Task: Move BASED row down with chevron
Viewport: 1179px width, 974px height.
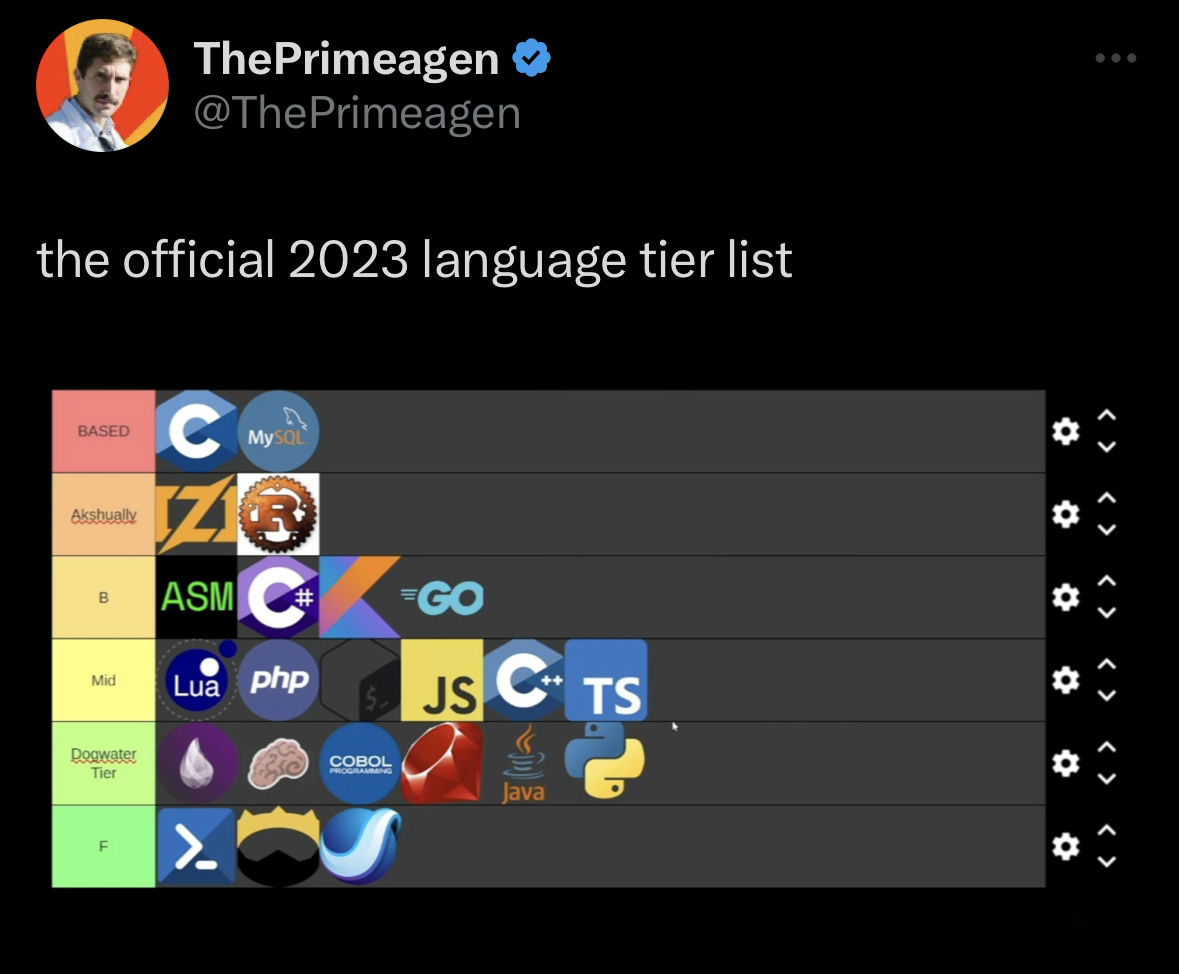Action: pyautogui.click(x=1106, y=447)
